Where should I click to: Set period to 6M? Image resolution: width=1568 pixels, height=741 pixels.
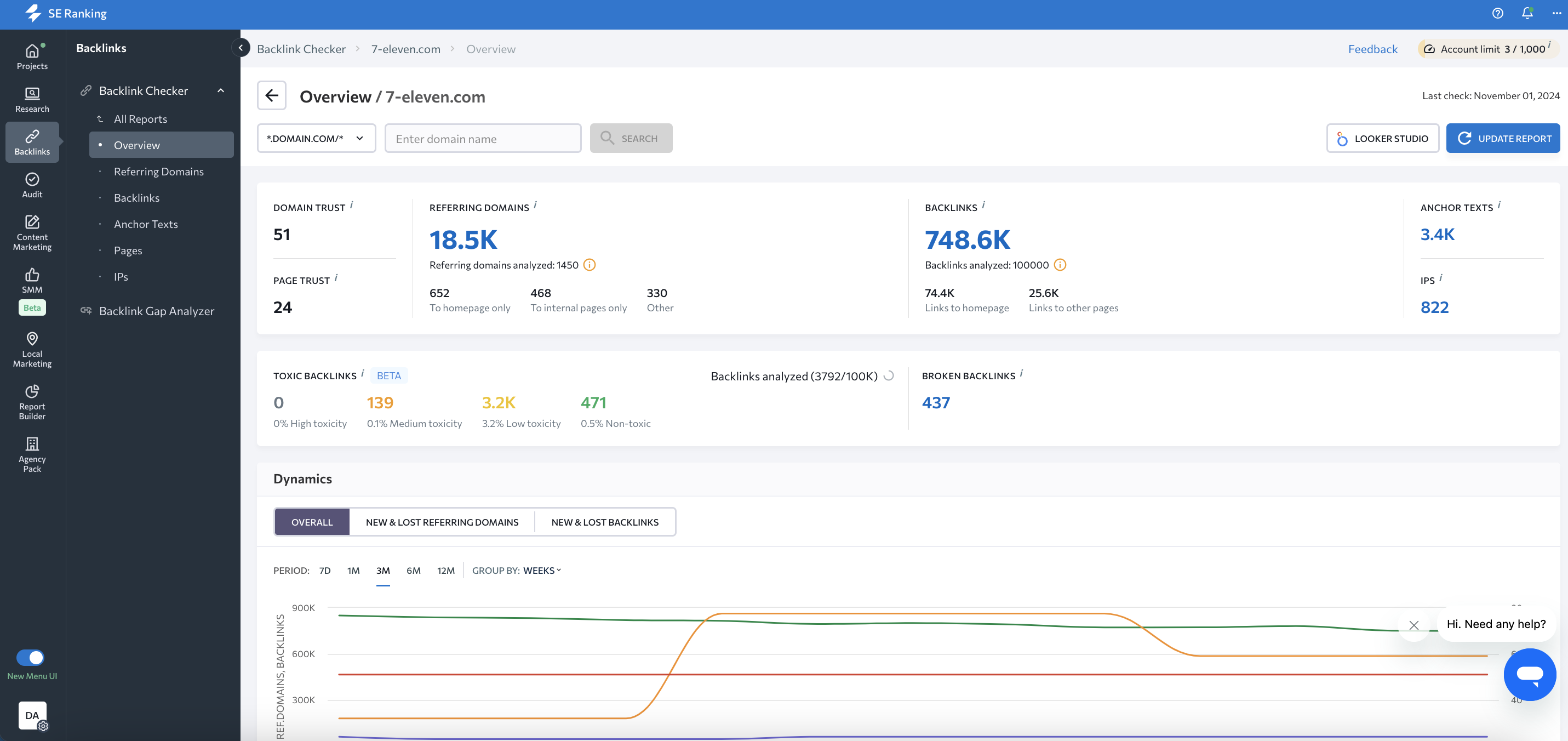(x=414, y=571)
